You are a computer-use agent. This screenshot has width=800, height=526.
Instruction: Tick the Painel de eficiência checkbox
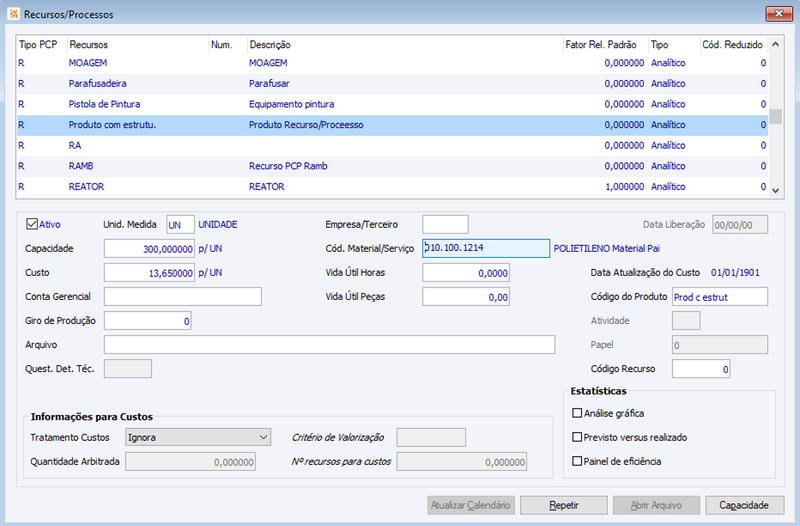coord(577,461)
